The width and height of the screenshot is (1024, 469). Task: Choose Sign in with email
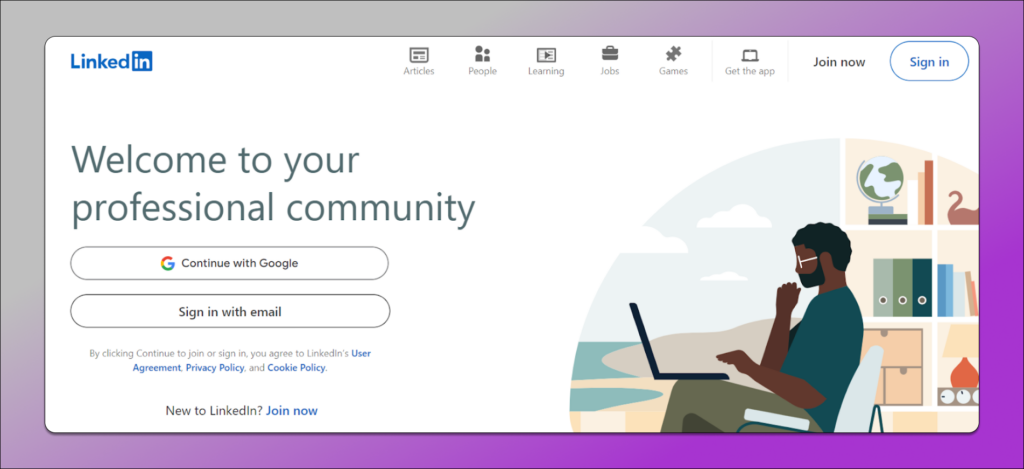(230, 311)
